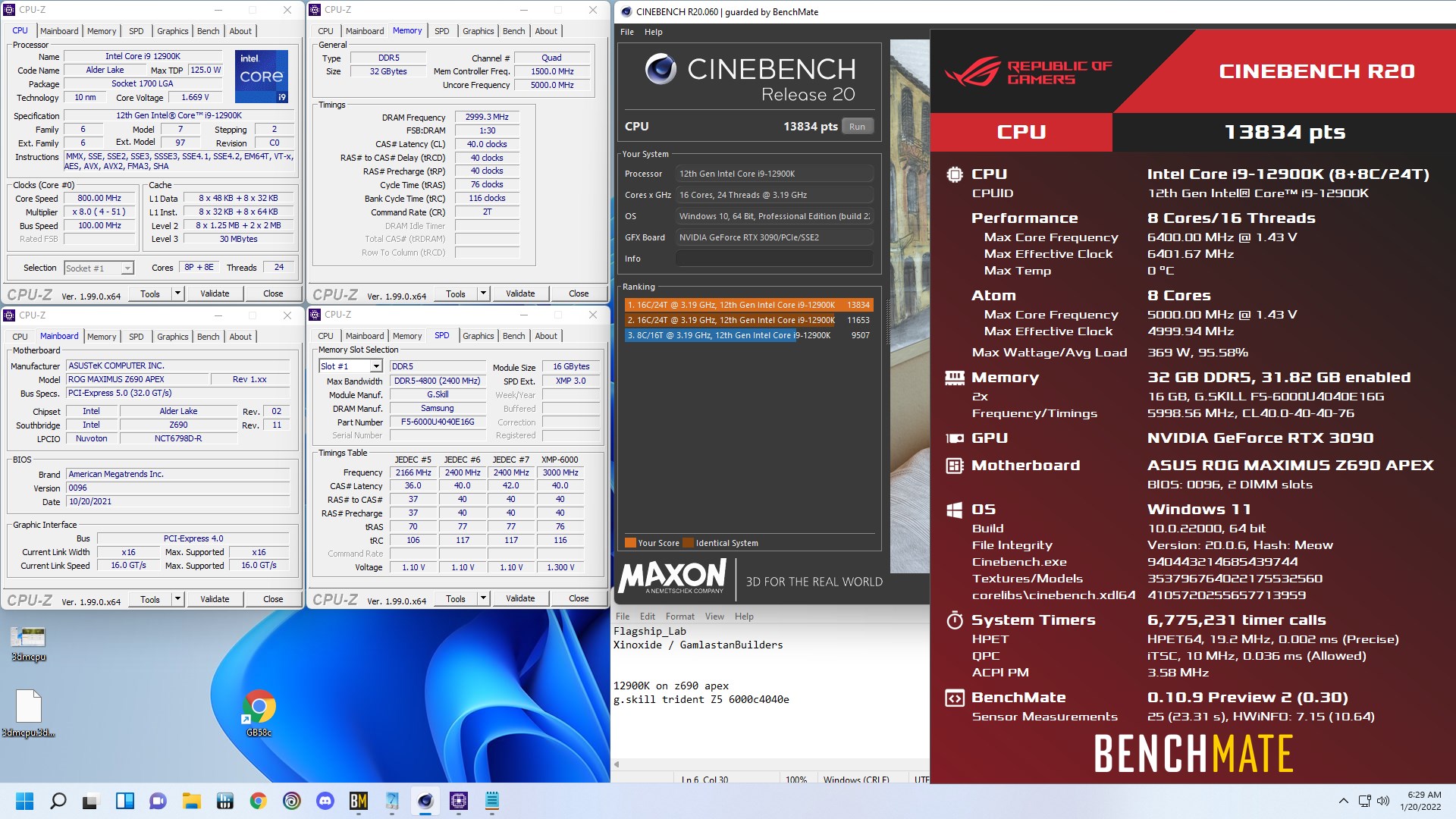The width and height of the screenshot is (1456, 819).
Task: Click Run to start the Cinebench CPU test
Action: point(857,127)
